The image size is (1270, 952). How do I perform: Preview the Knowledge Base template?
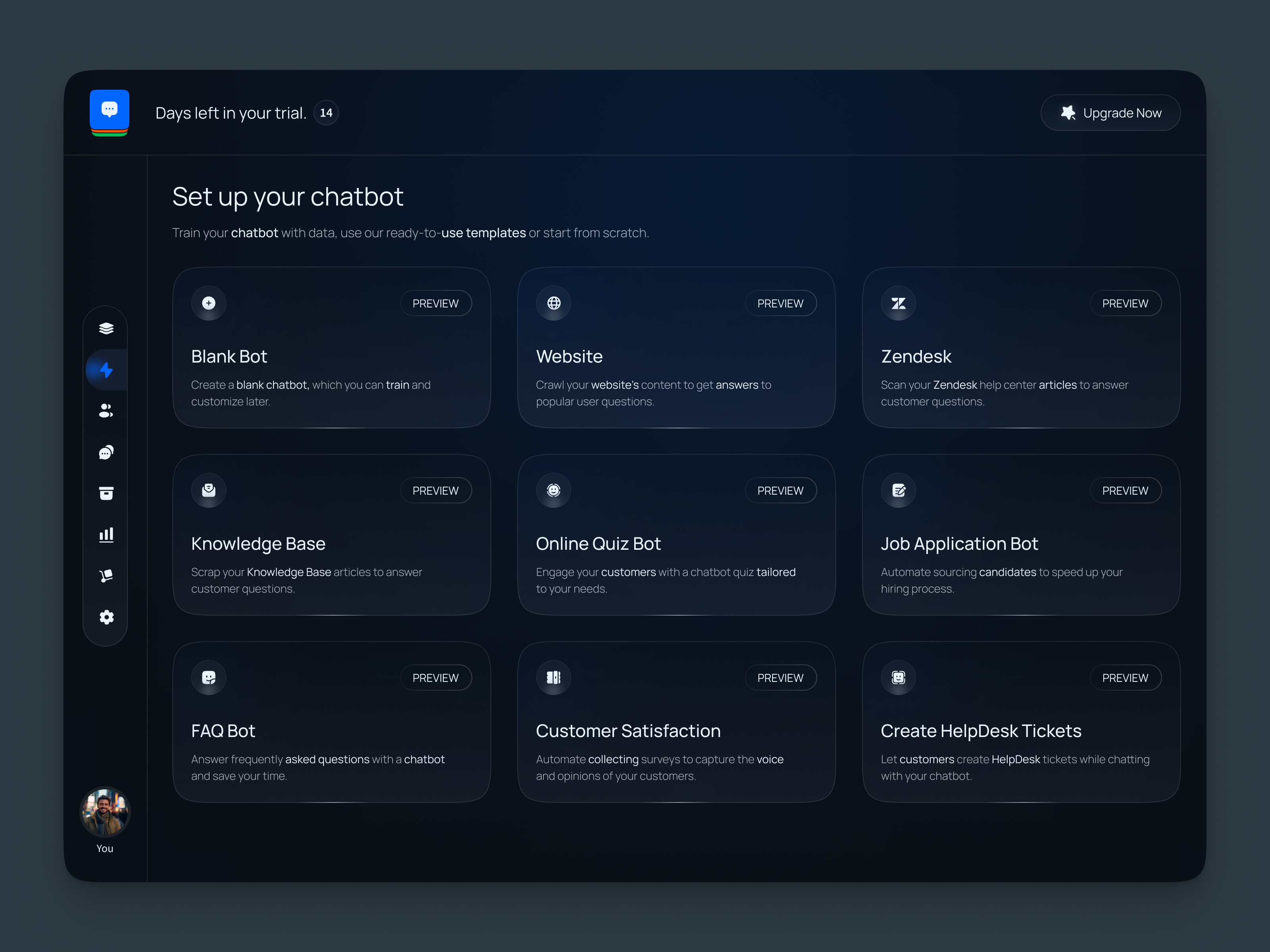click(x=436, y=490)
